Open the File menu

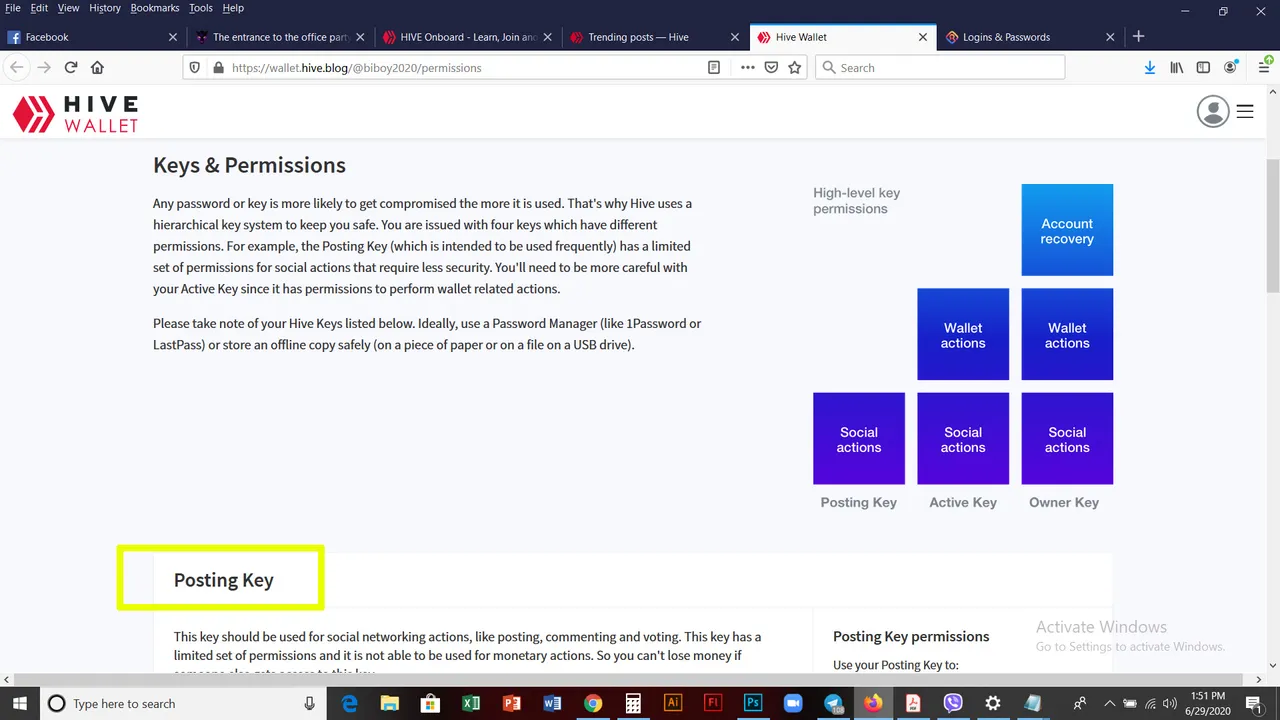pyautogui.click(x=13, y=8)
